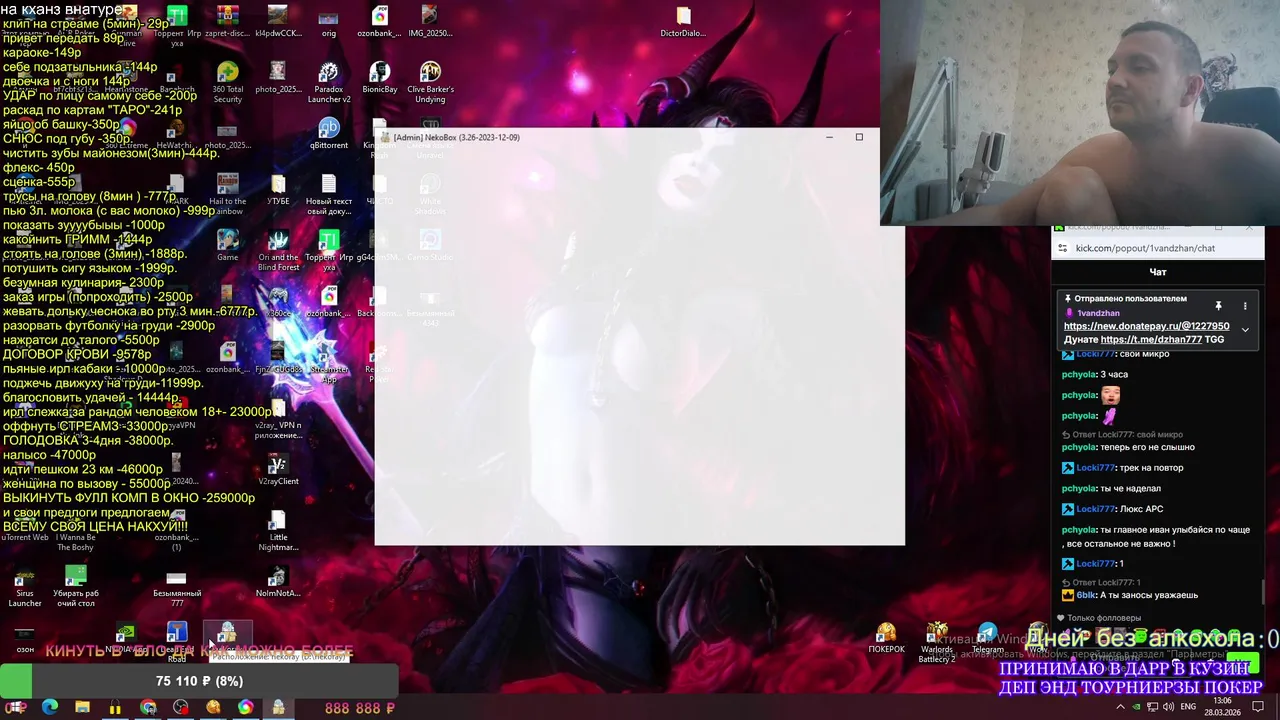Open the donatepay.ru link in chat
Screen dimensions: 1280x720
[x=1146, y=326]
